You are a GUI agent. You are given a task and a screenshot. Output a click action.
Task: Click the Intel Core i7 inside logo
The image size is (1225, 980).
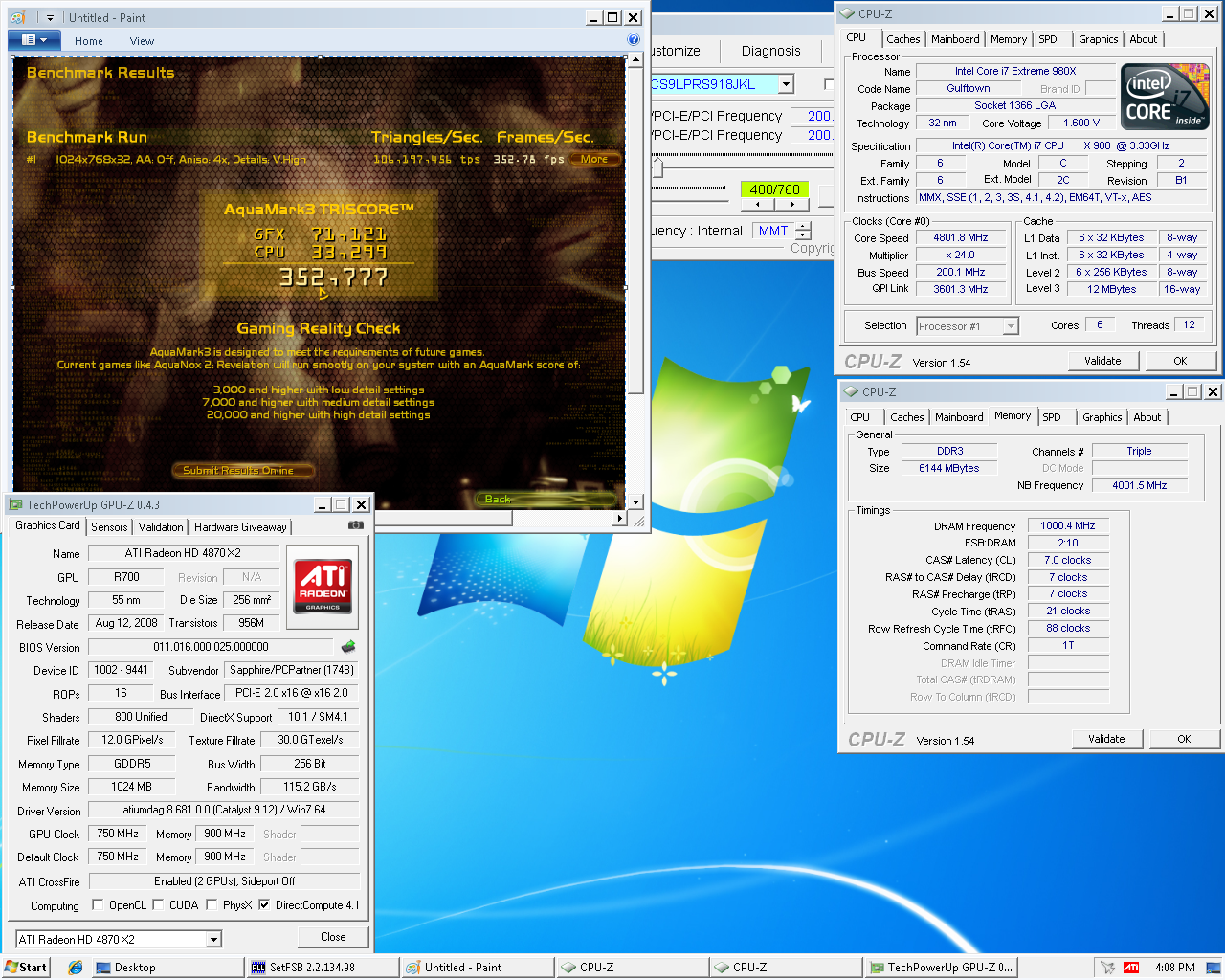(1165, 97)
